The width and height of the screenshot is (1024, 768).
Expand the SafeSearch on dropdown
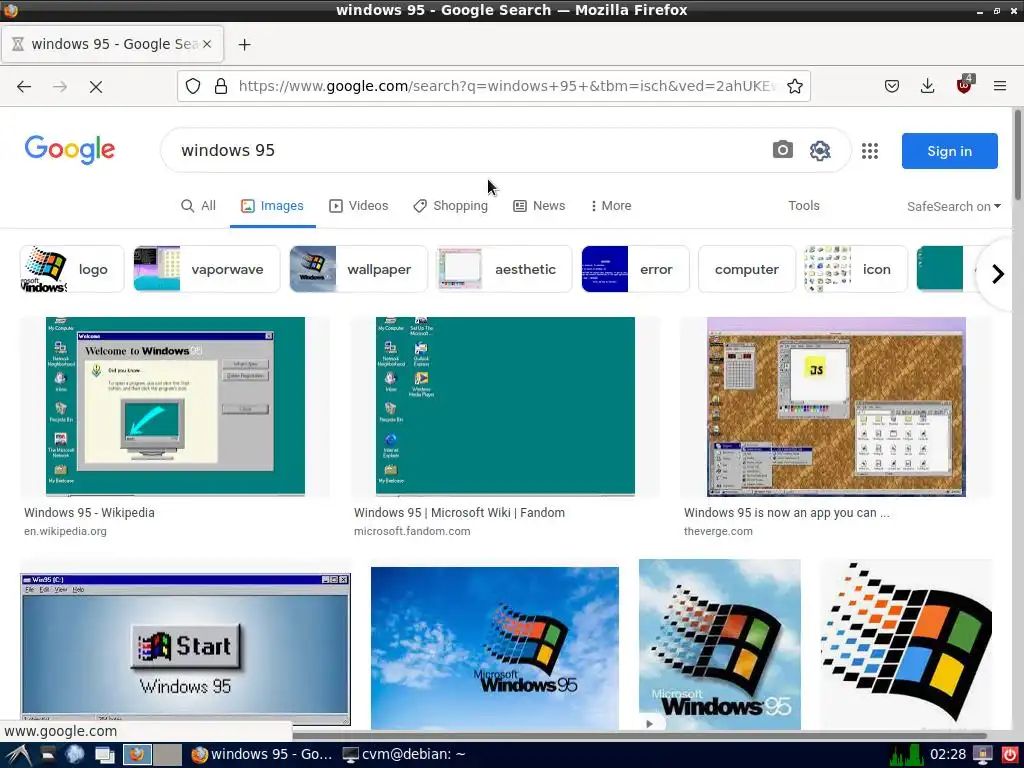[953, 206]
